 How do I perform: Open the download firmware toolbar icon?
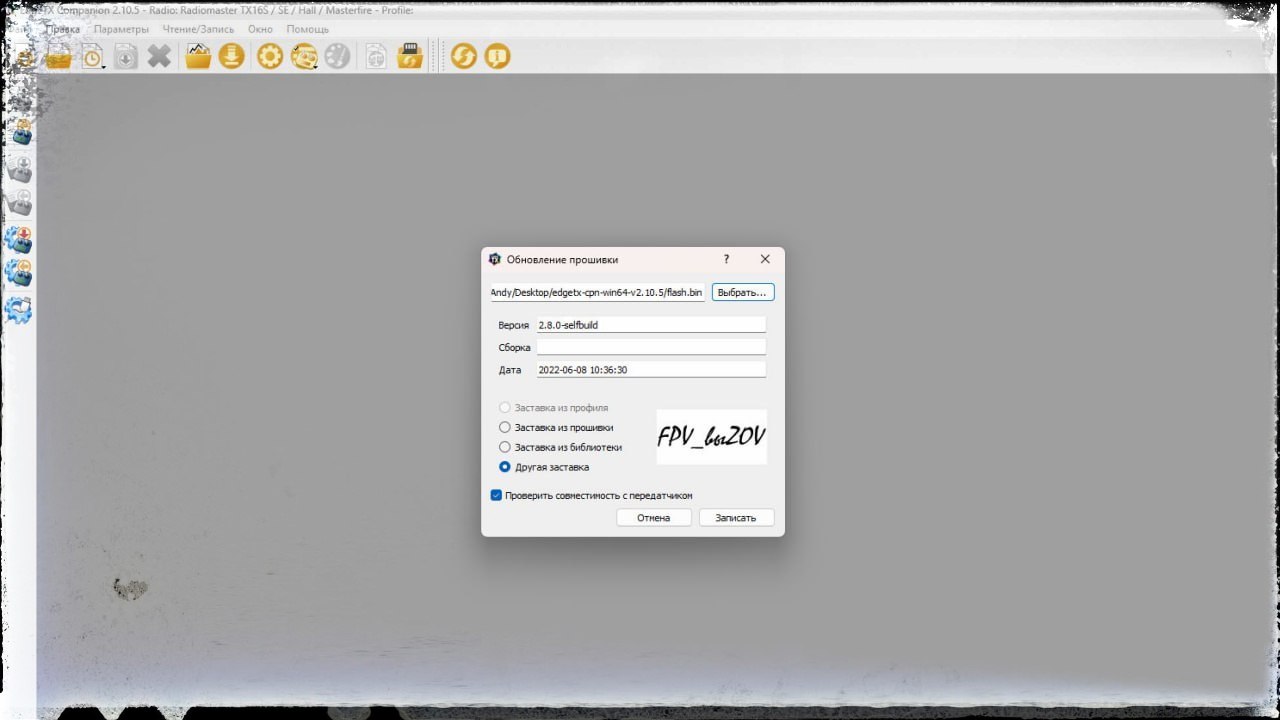pyautogui.click(x=231, y=56)
